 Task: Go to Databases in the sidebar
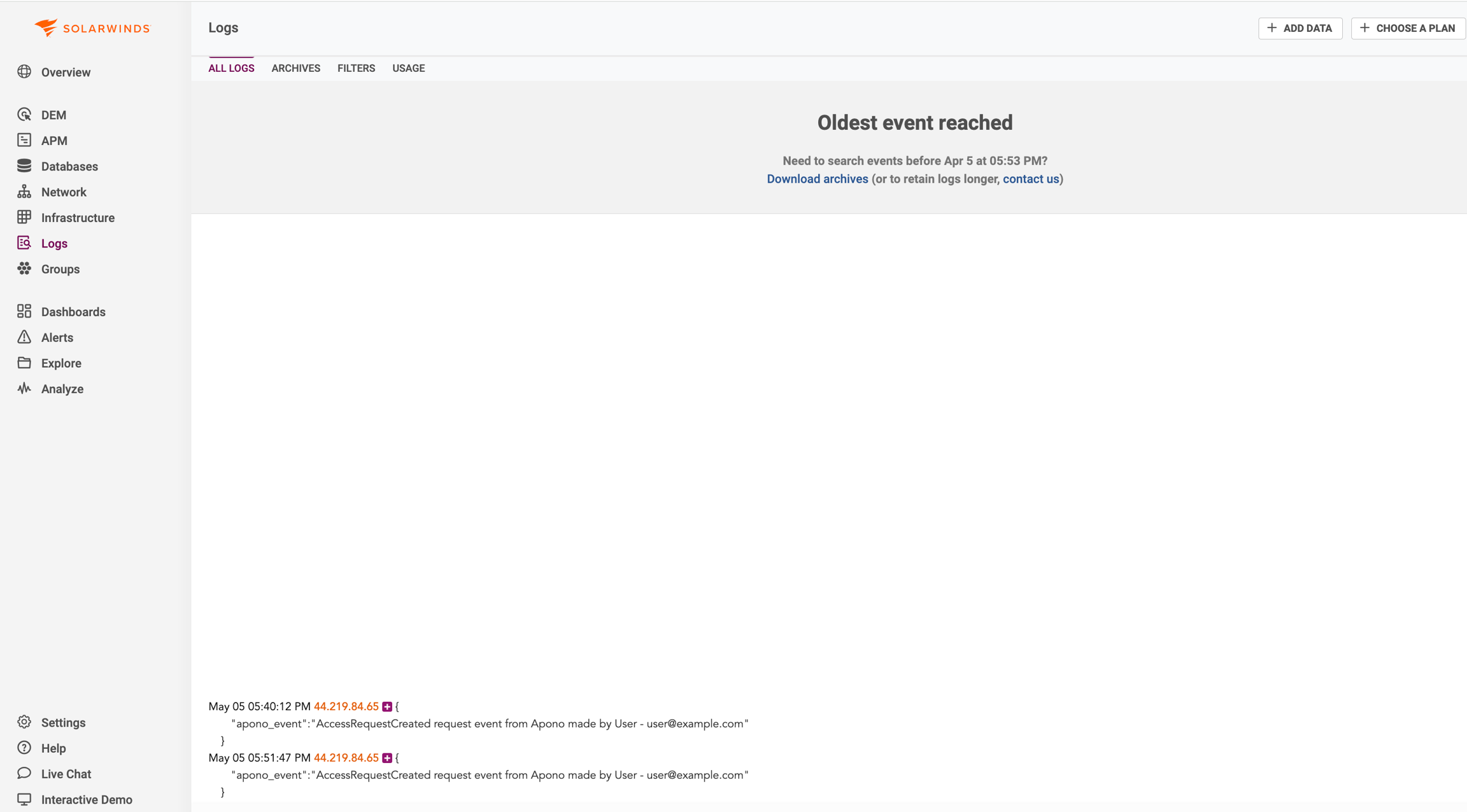[x=69, y=166]
